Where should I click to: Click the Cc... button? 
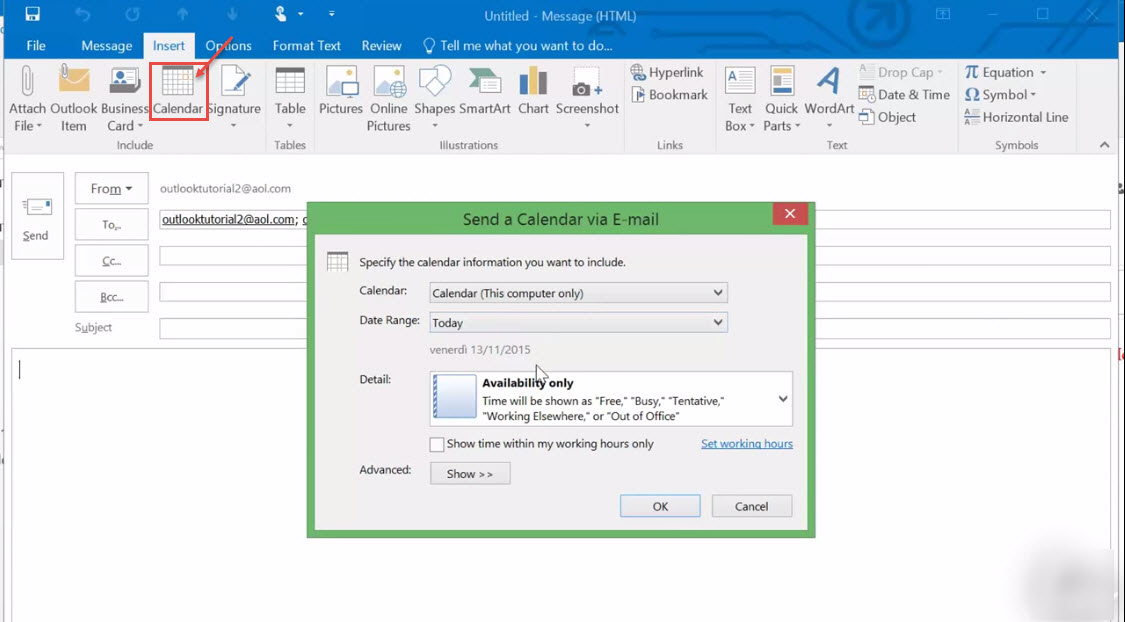(111, 261)
